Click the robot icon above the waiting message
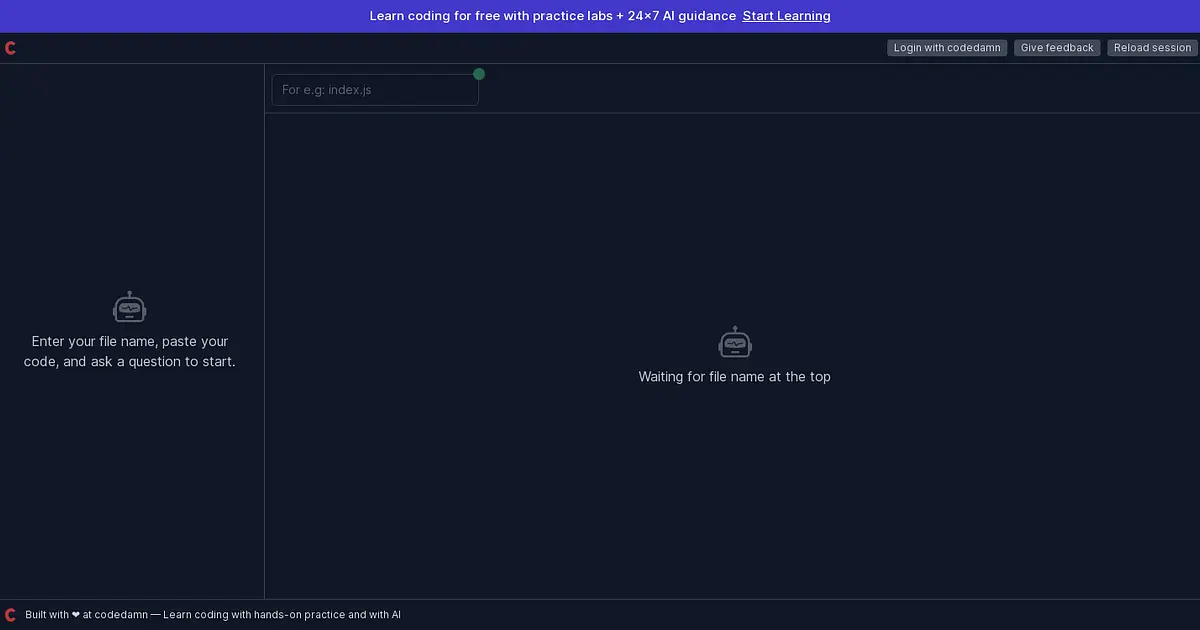The width and height of the screenshot is (1200, 630). (x=735, y=342)
